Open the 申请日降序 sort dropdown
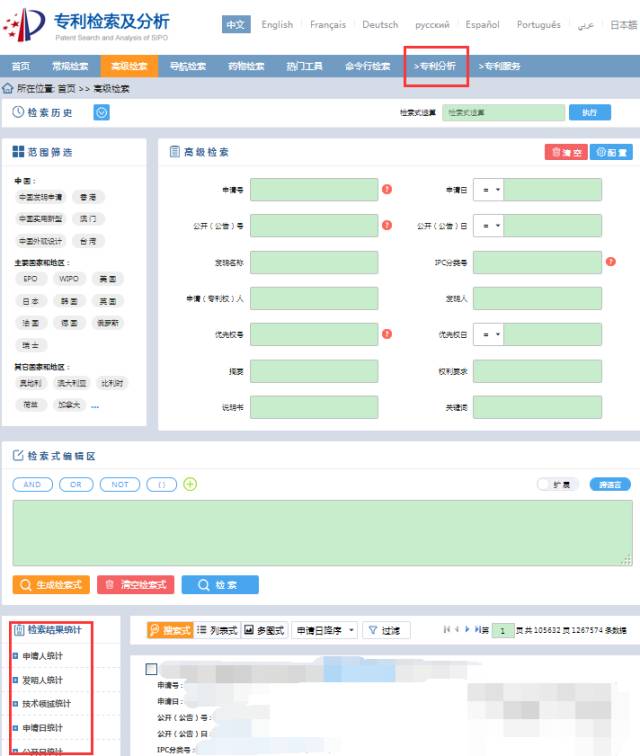 325,630
